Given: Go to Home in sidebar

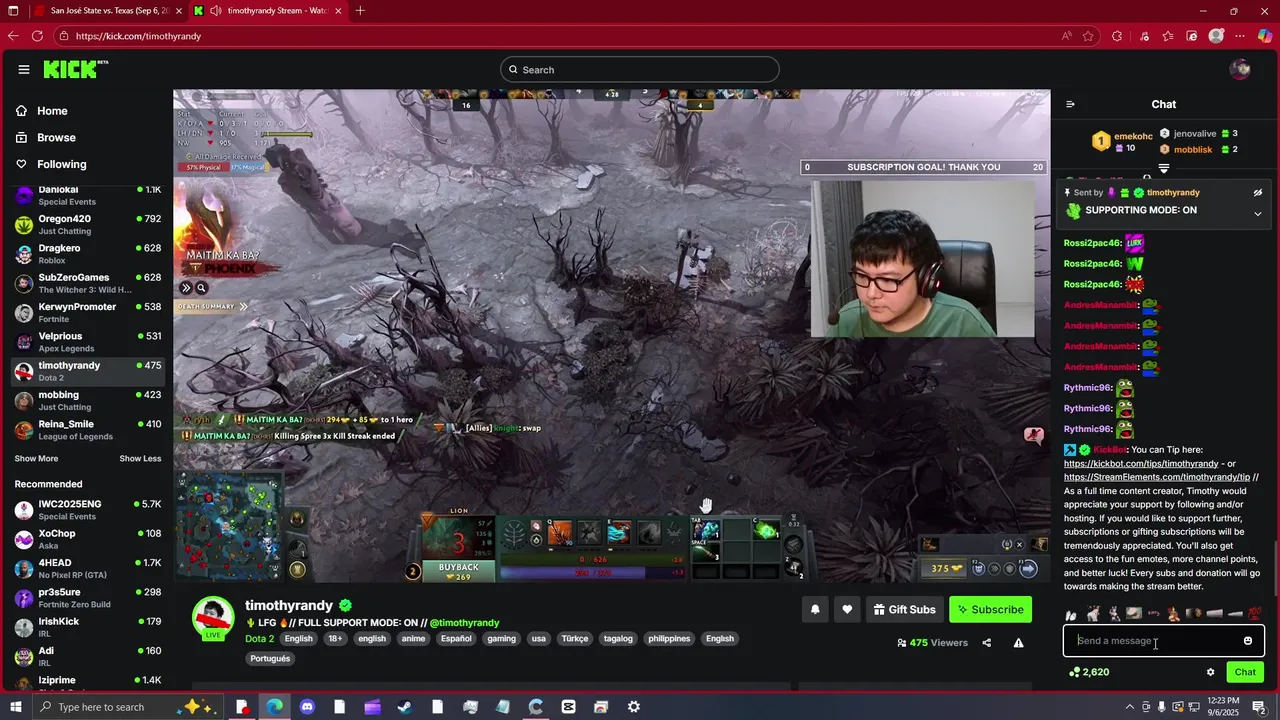Looking at the screenshot, I should [x=52, y=111].
